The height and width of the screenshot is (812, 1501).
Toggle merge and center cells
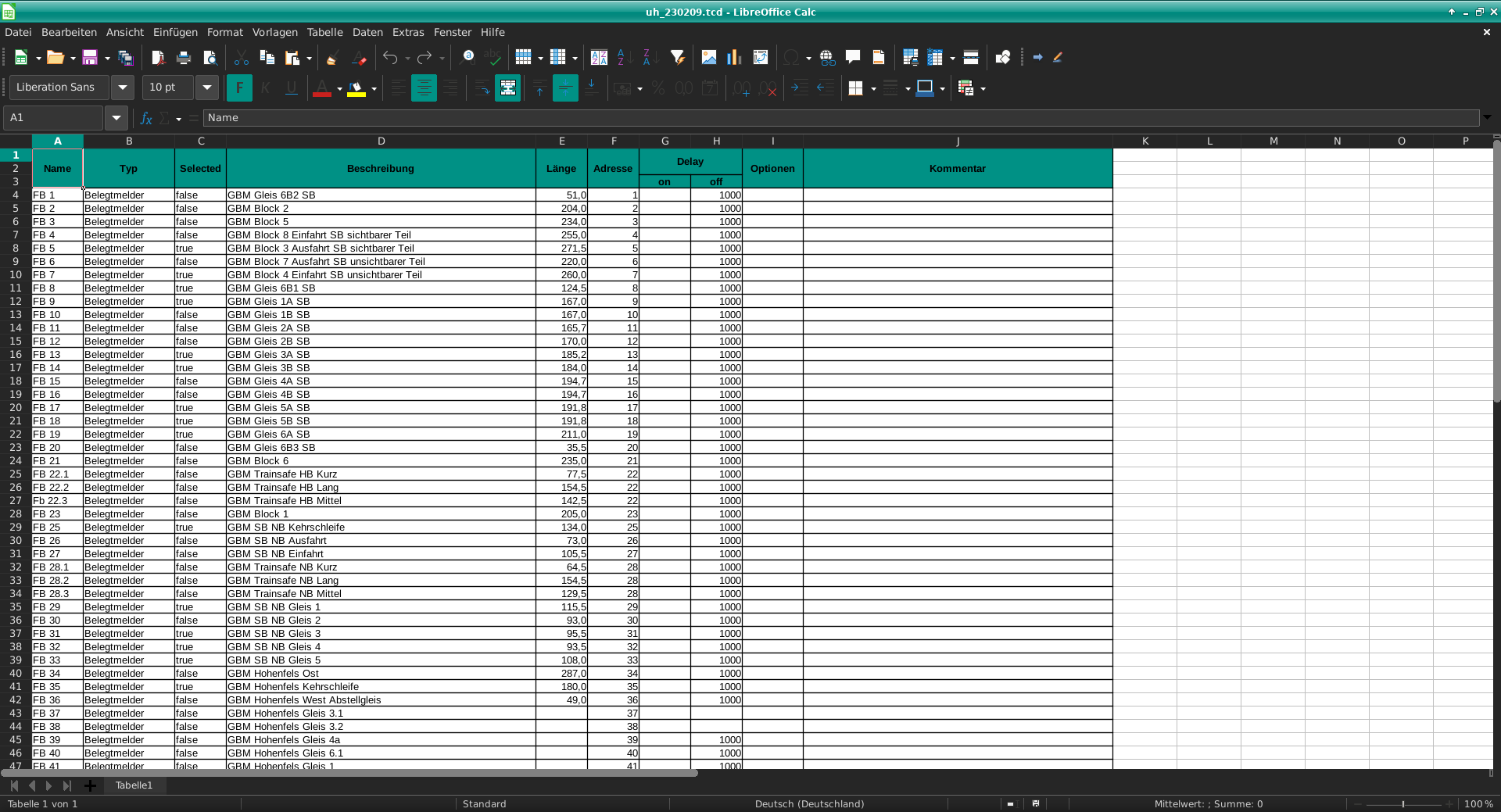(507, 88)
